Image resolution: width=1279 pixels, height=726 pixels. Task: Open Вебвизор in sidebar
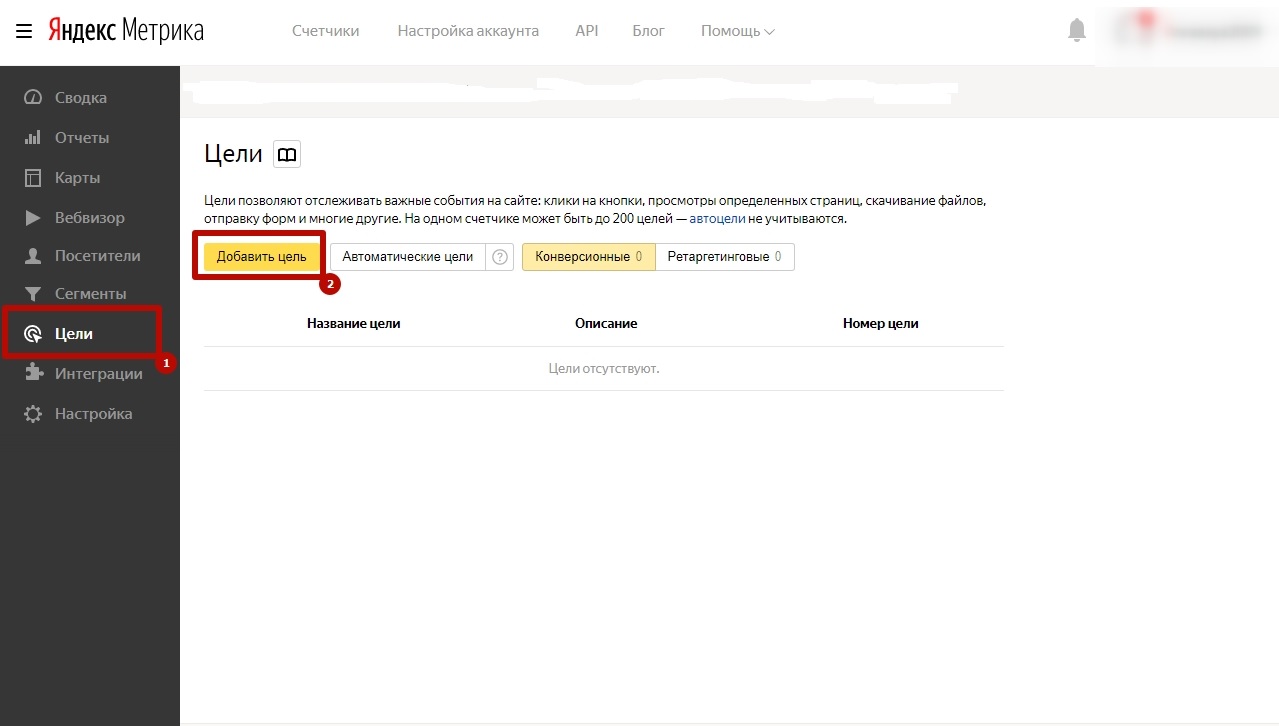(x=89, y=218)
